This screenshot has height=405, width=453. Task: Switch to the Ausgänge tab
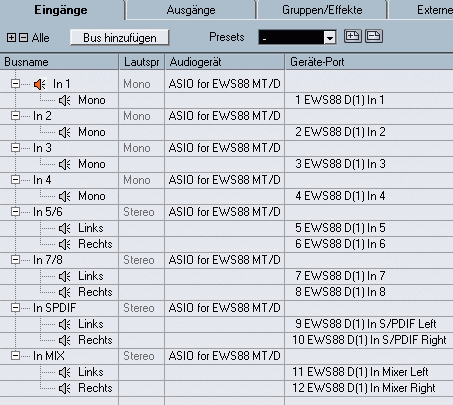191,10
